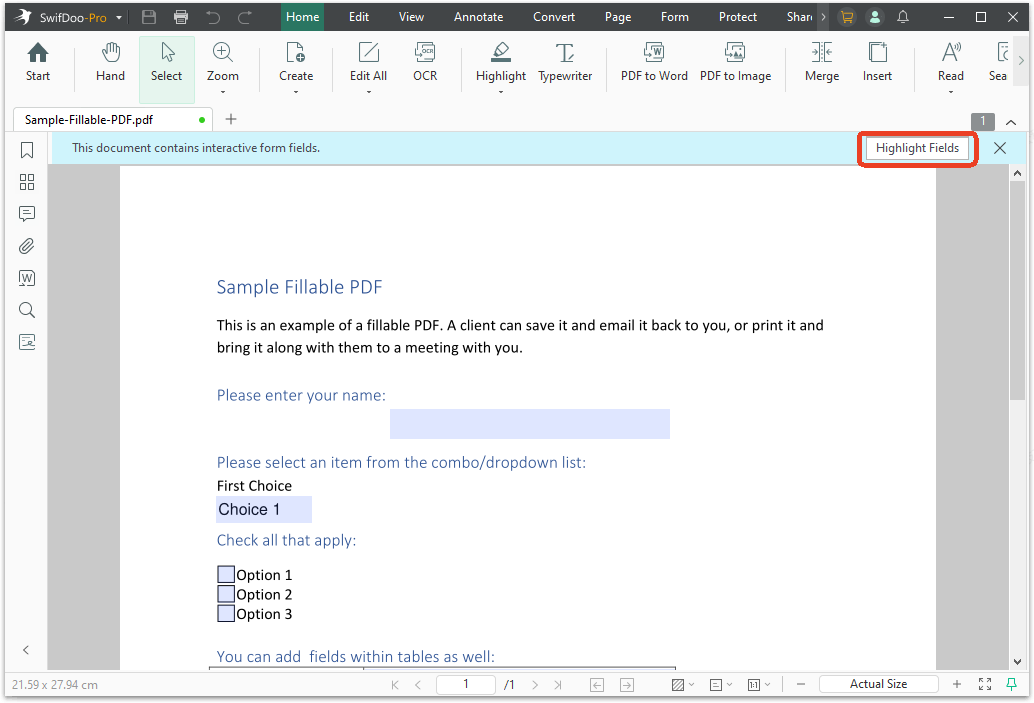Open the notifications bell
Image resolution: width=1034 pixels, height=703 pixels.
pos(903,18)
